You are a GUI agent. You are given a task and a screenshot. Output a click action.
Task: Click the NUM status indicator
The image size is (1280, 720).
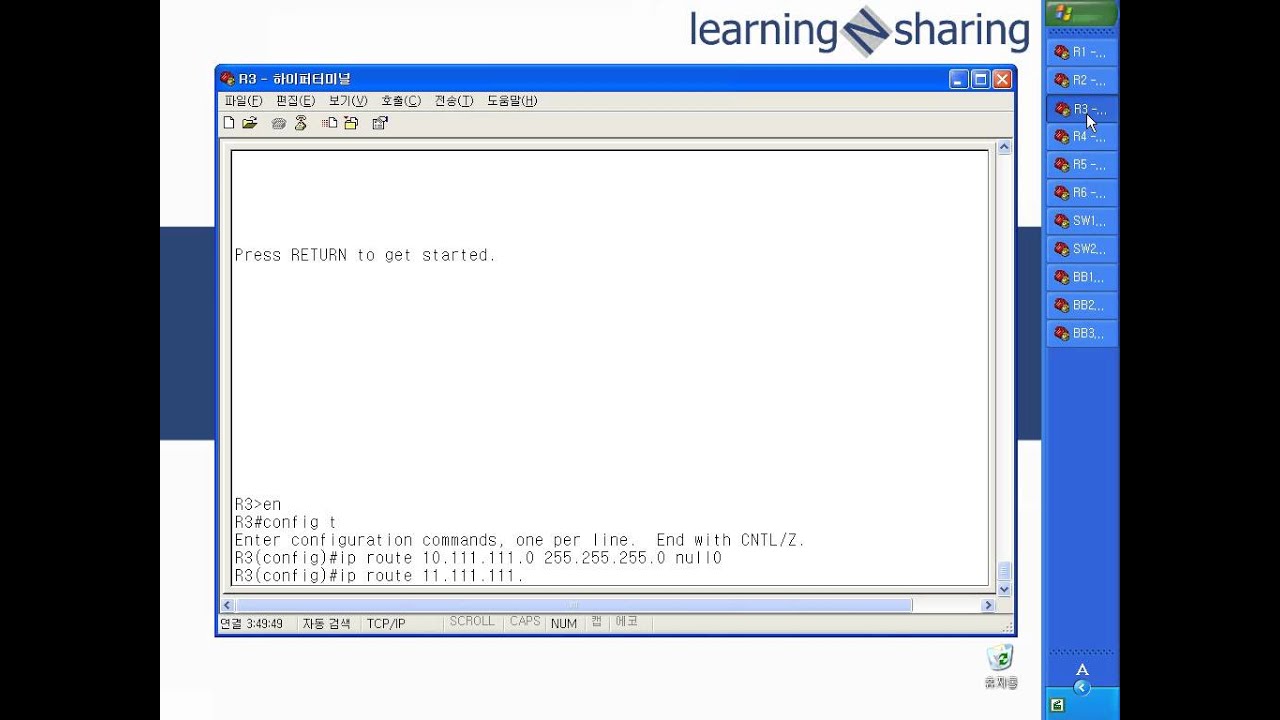tap(564, 624)
